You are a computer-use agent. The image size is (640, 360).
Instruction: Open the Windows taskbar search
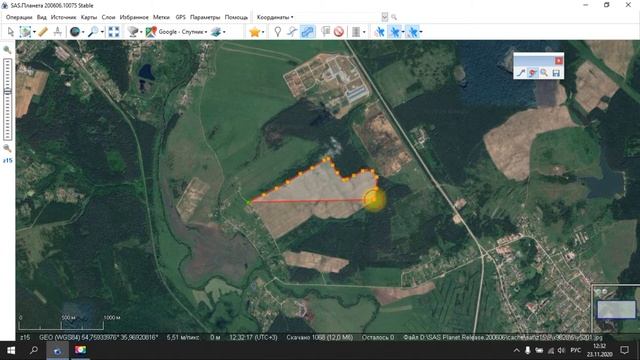click(x=34, y=350)
